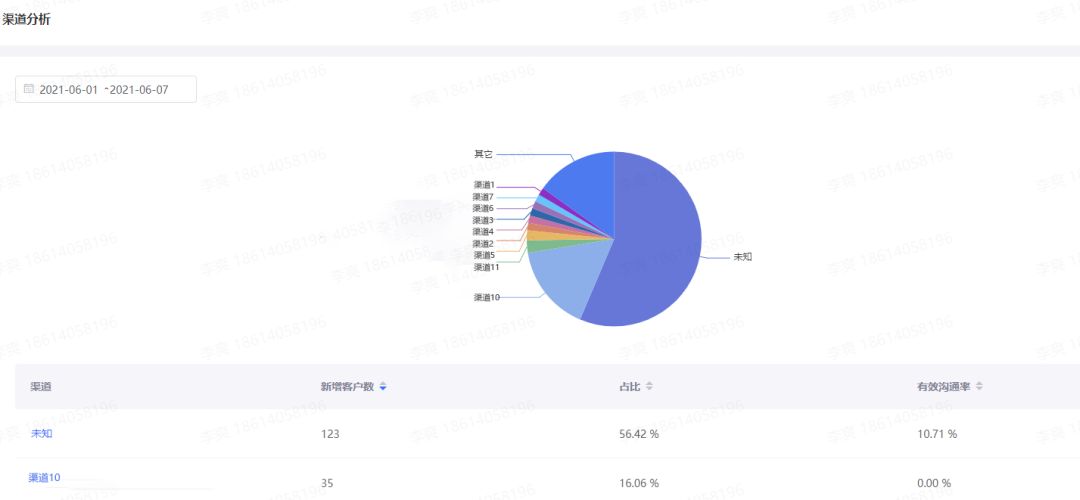
Task: Open the date range picker 2021-06-01 to 2021-06-07
Action: point(106,89)
